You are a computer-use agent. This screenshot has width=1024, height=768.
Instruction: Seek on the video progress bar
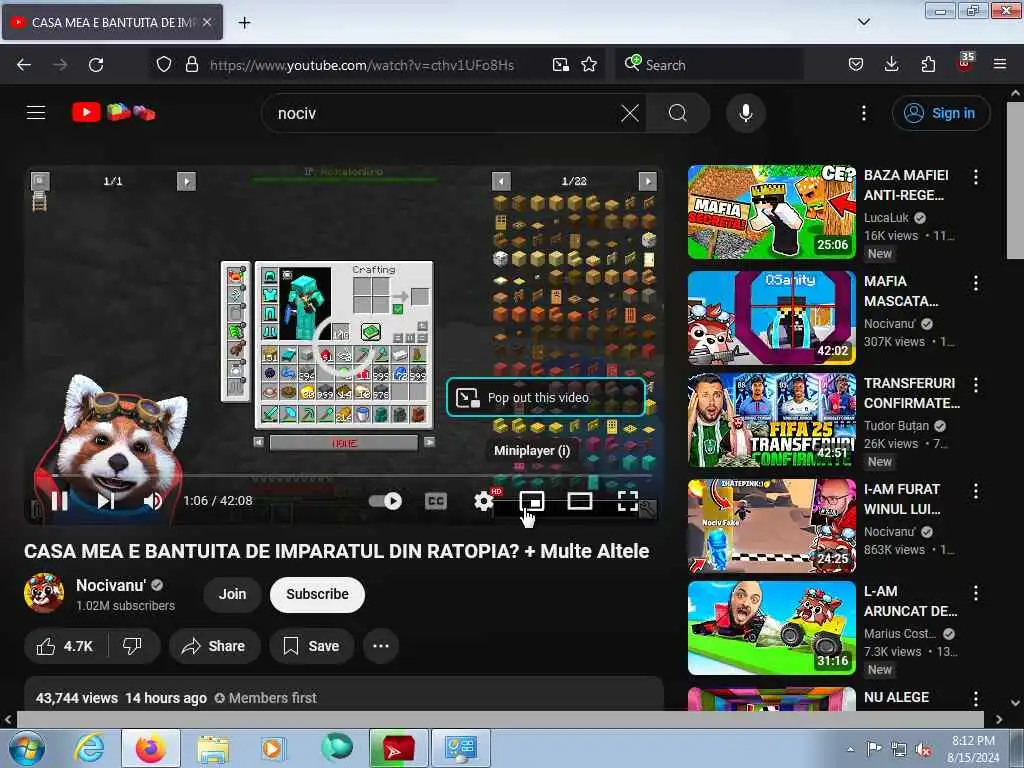coord(344,476)
